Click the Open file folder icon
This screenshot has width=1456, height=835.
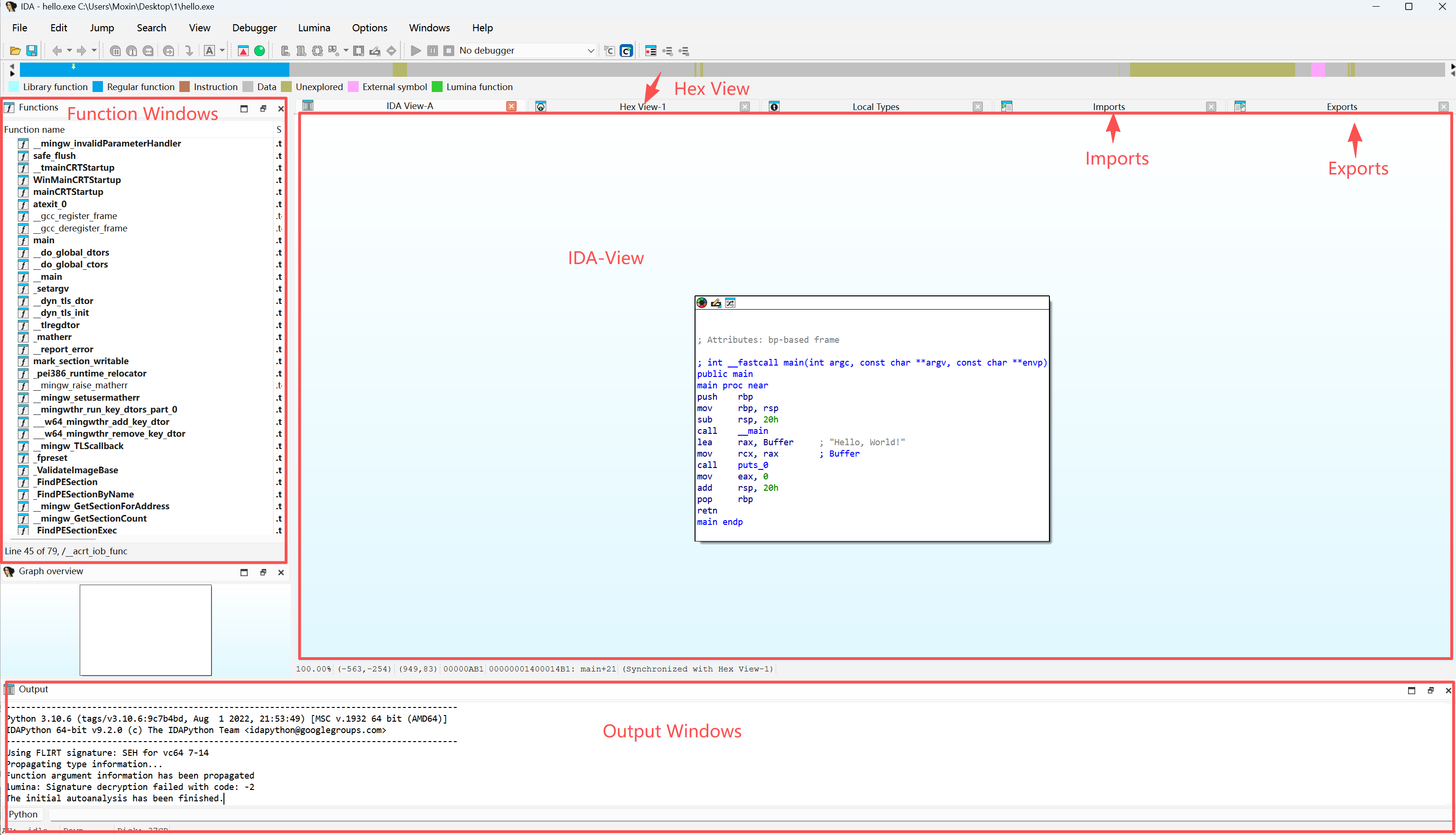point(15,50)
